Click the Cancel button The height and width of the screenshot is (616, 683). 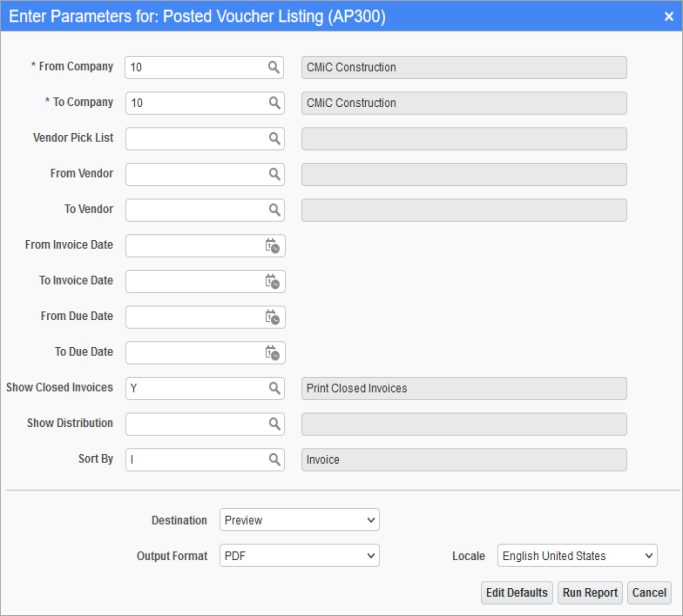[x=649, y=592]
